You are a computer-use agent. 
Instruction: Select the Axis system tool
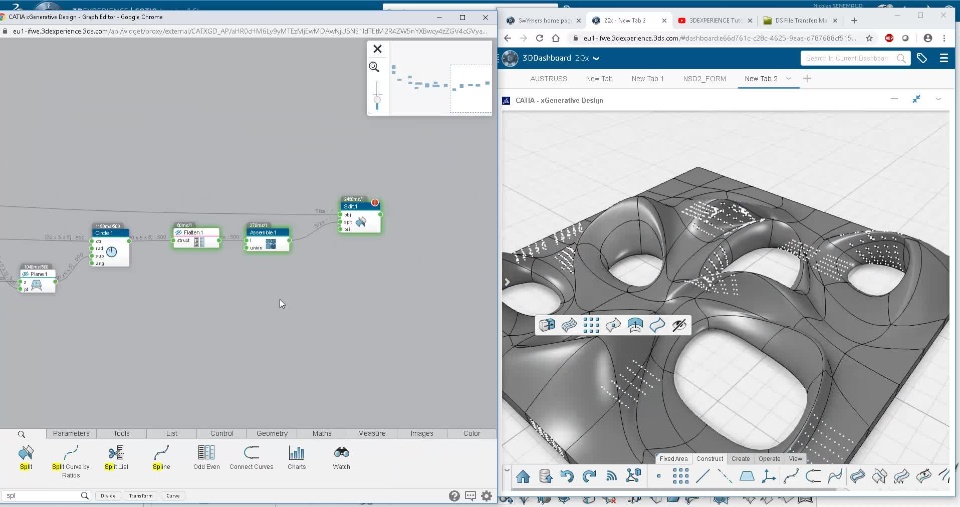pos(769,476)
